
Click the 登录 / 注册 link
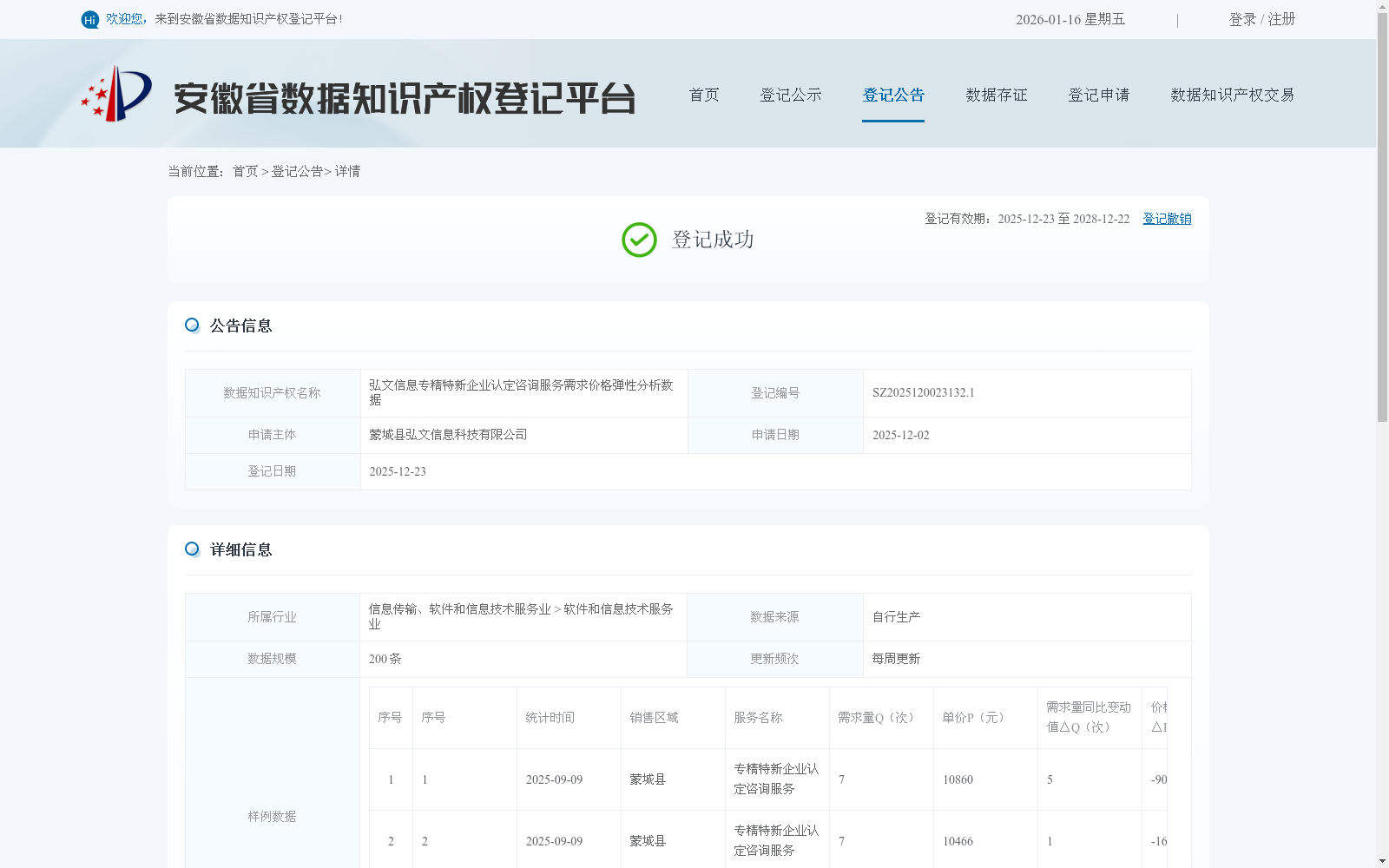tap(1262, 19)
